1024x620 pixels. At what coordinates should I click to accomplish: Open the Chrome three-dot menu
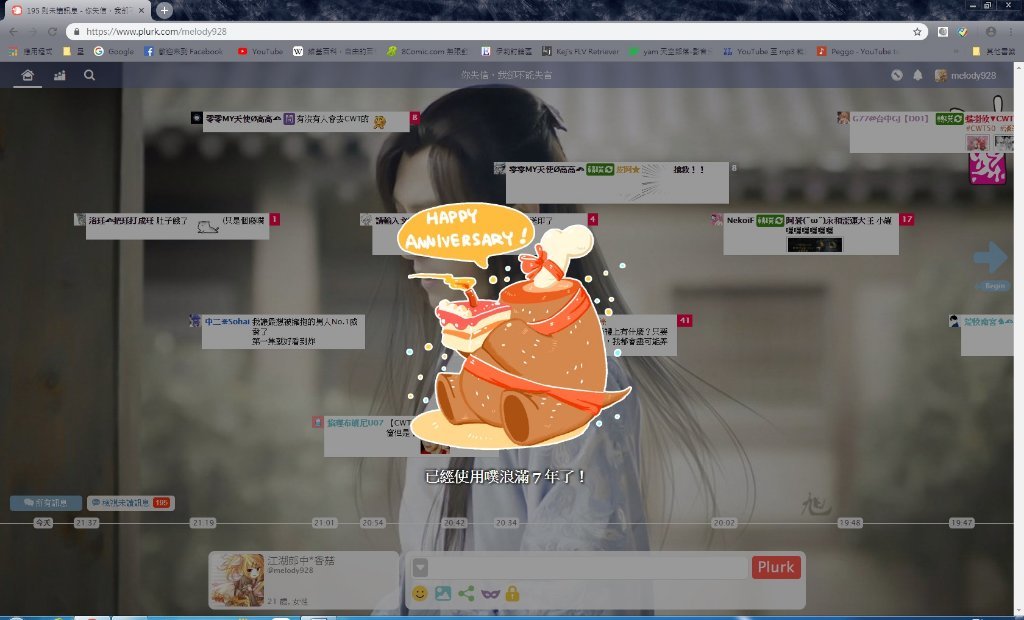click(x=1011, y=31)
